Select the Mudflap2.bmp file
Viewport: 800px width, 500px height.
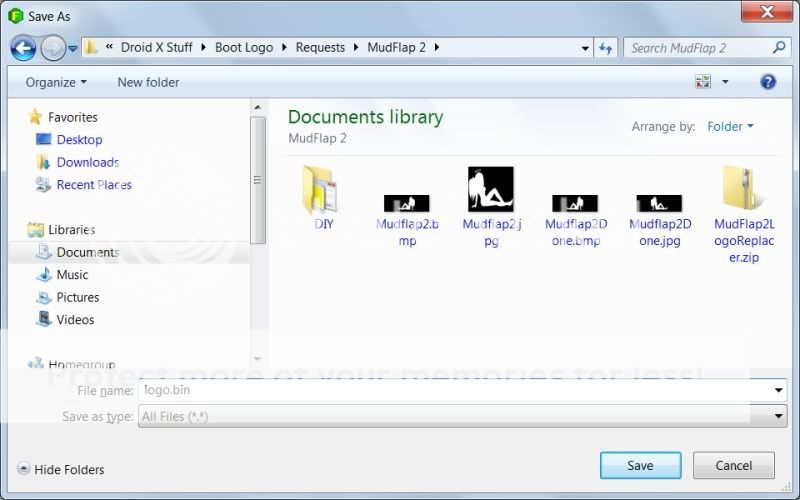coord(407,220)
